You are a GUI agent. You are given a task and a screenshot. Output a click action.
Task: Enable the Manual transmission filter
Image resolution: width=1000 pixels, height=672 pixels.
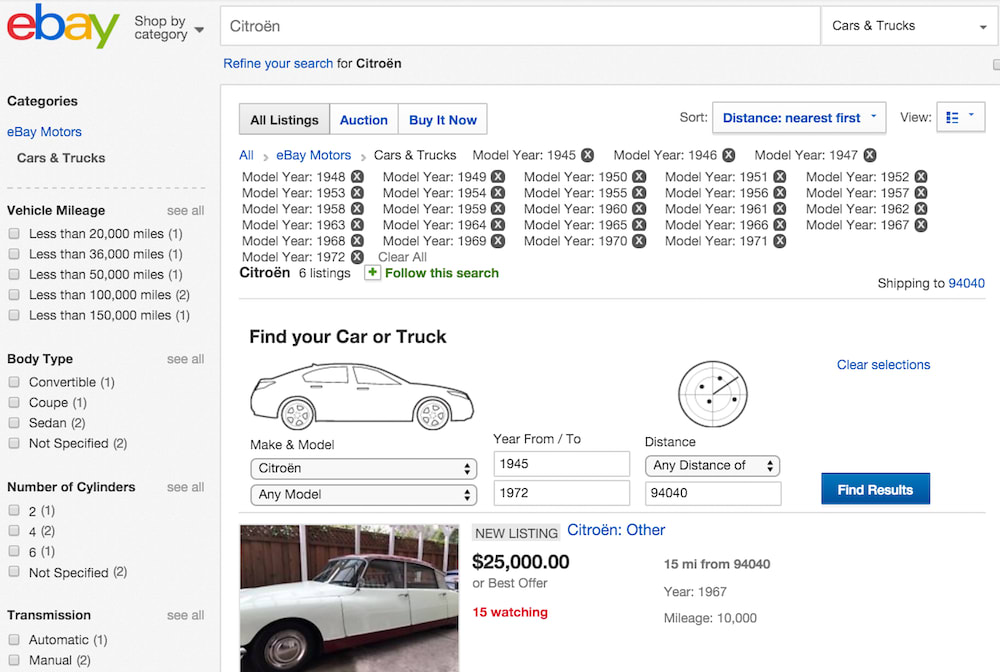tap(13, 659)
